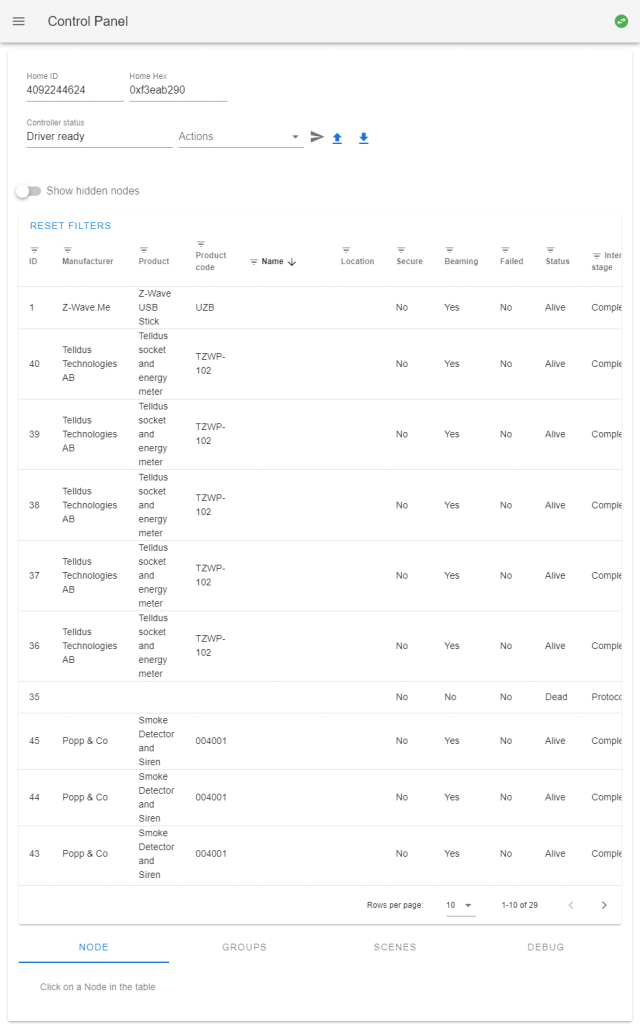640x1024 pixels.
Task: Open the Rows per page selector
Action: point(460,905)
